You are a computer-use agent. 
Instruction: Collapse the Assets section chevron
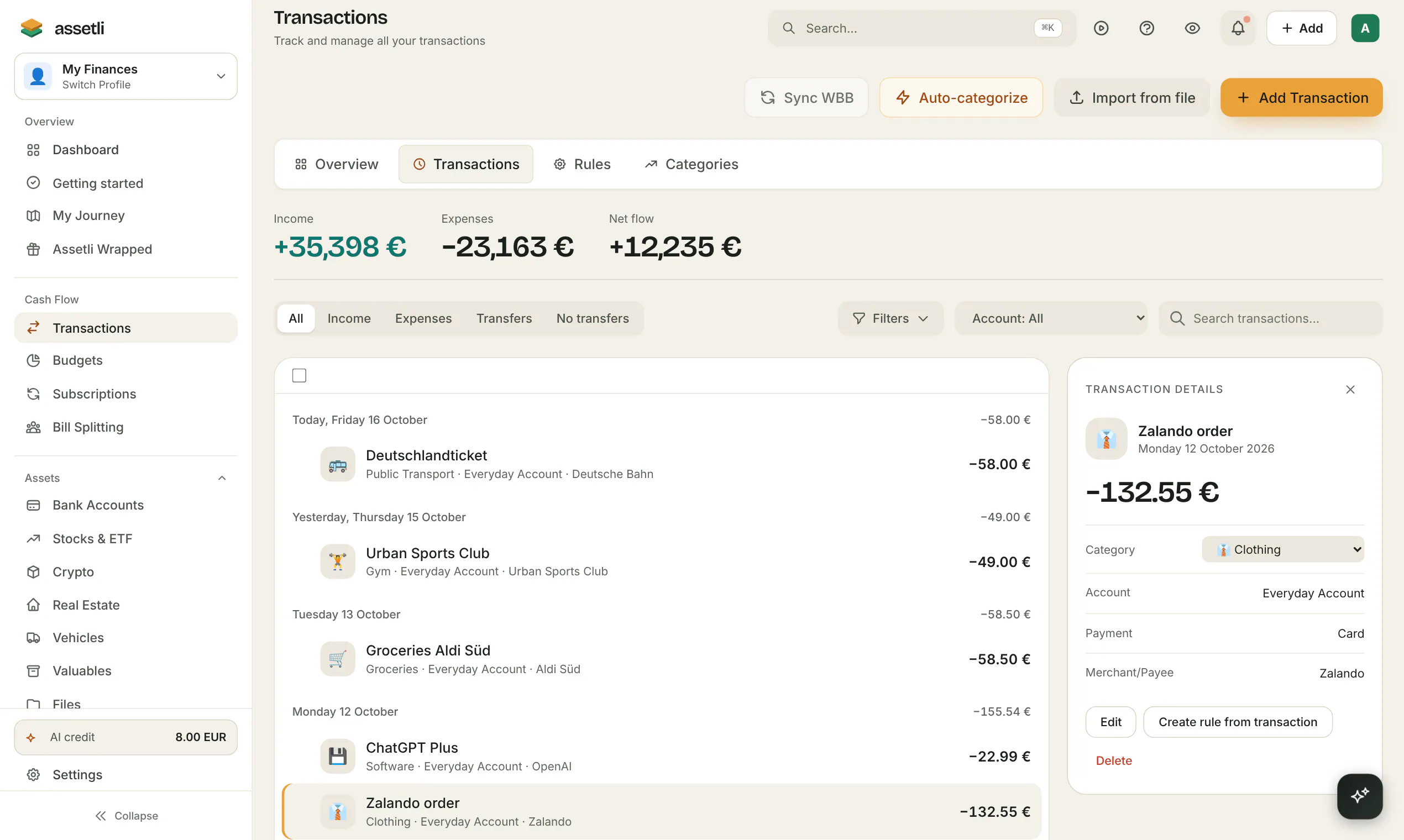coord(222,477)
